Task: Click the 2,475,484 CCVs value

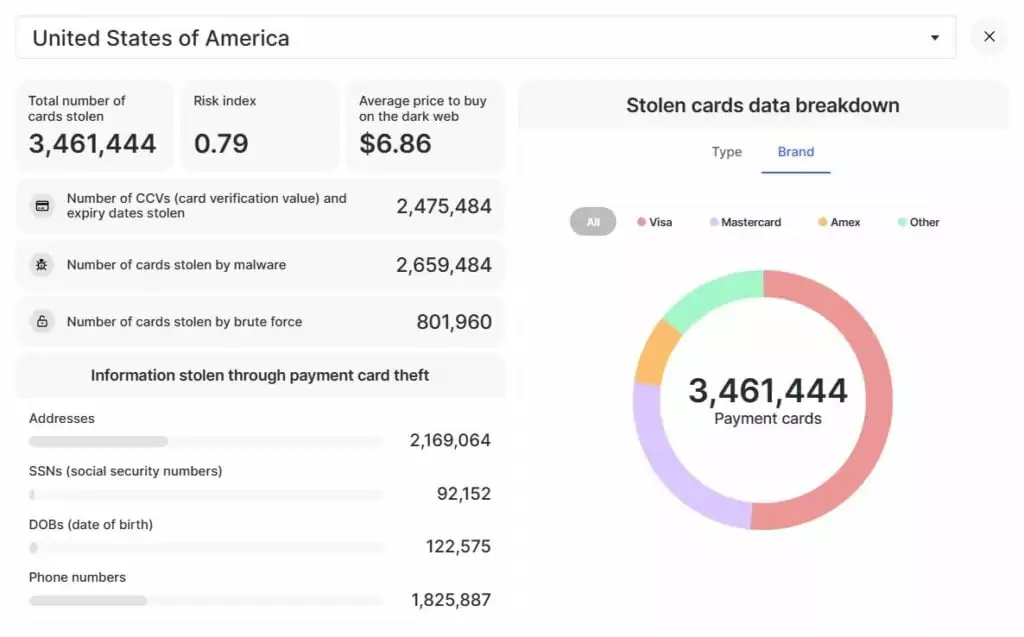Action: [443, 206]
